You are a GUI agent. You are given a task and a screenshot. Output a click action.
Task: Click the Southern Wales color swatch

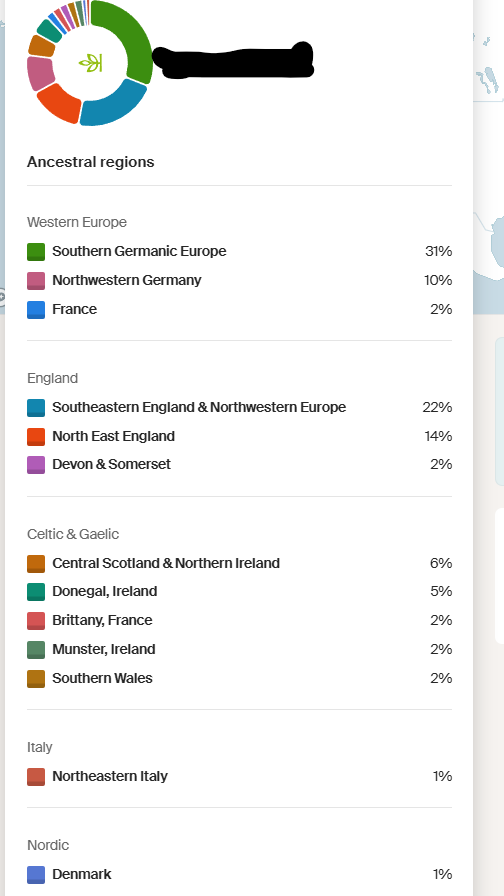pyautogui.click(x=36, y=679)
